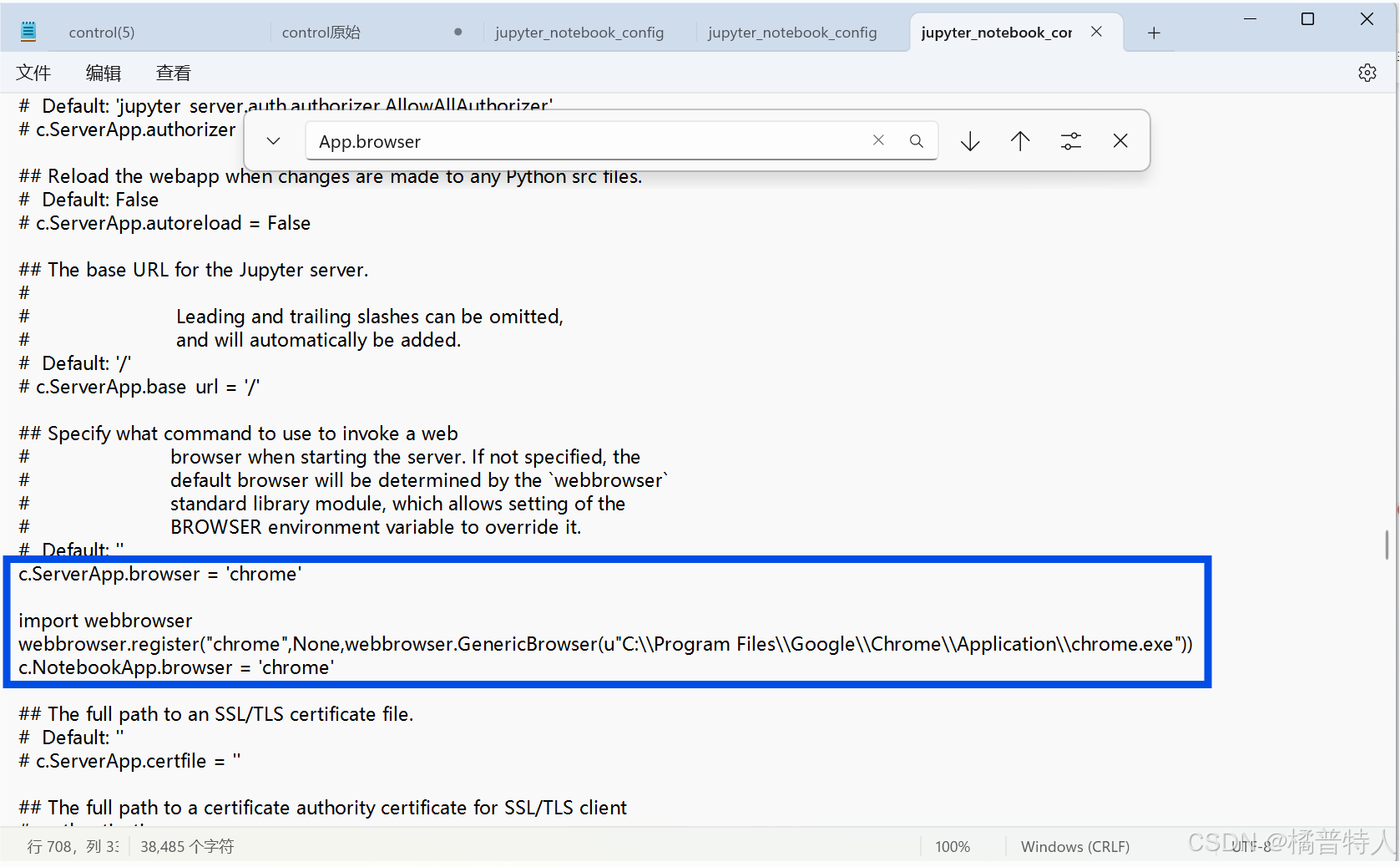
Task: Click the import webbrowser line
Action: [105, 621]
